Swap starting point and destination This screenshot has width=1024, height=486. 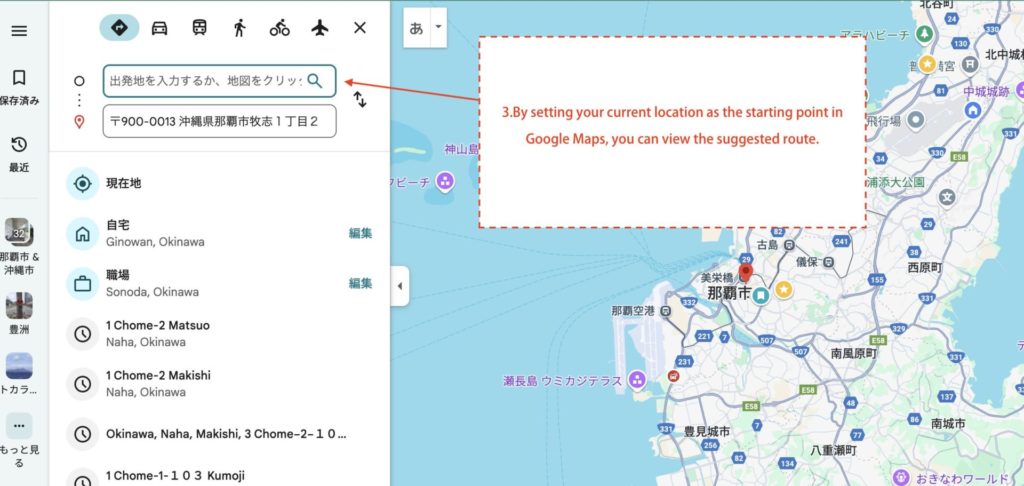360,100
